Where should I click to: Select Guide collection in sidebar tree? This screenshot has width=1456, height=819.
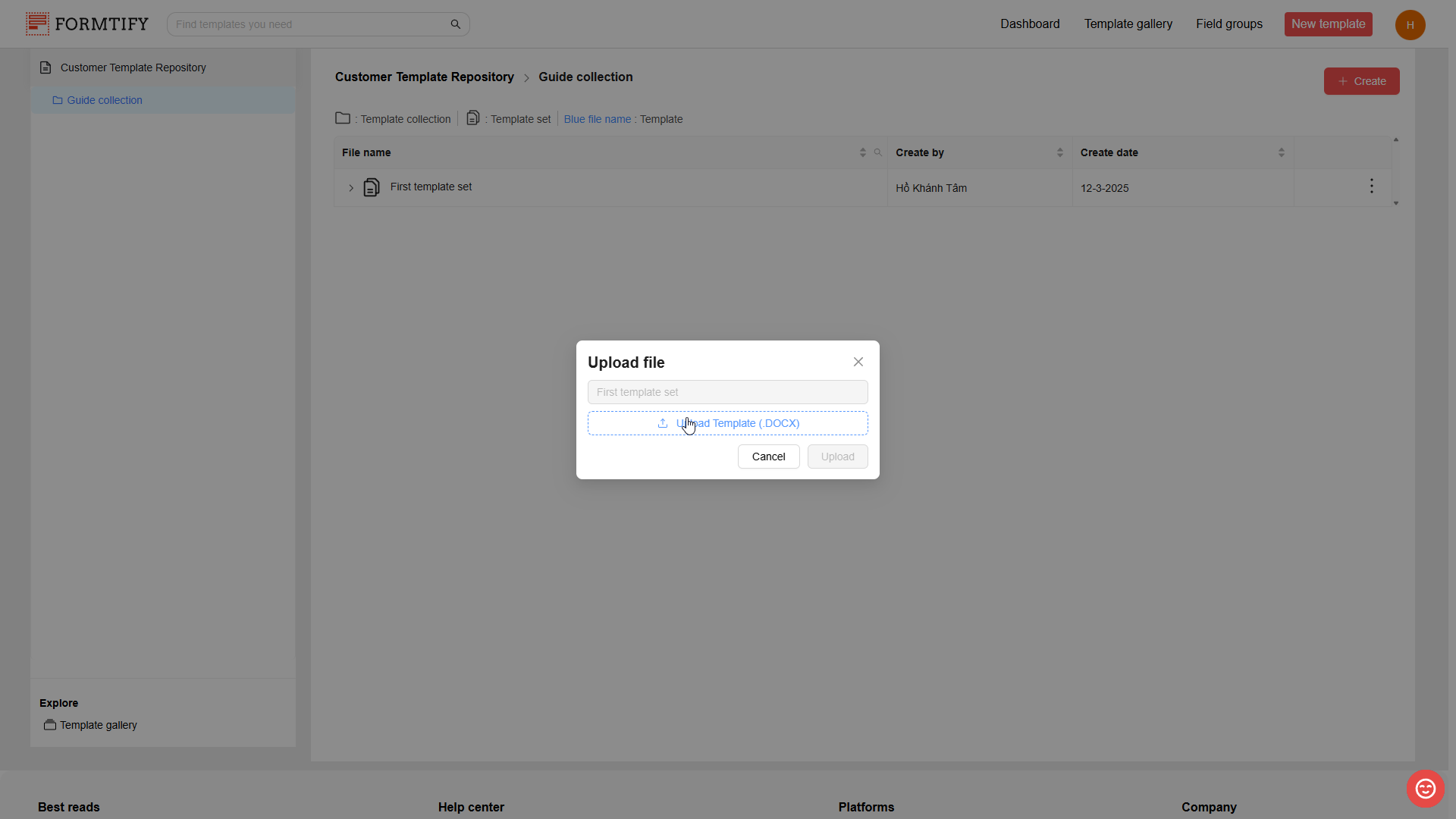pos(104,100)
